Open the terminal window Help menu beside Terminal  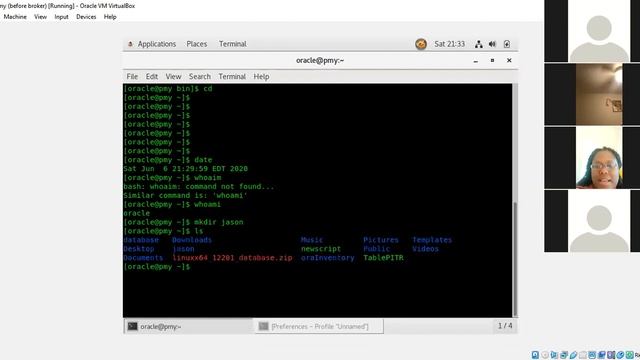(x=261, y=76)
